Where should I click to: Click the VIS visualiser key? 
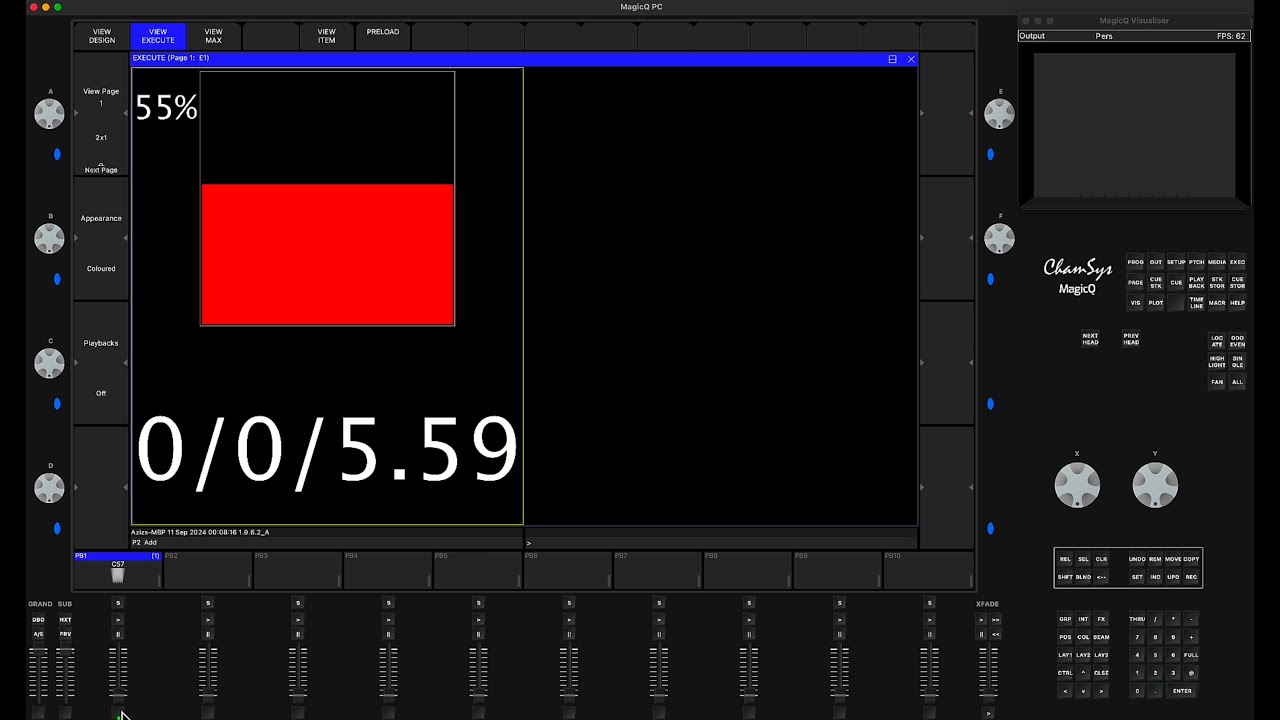coord(1135,302)
